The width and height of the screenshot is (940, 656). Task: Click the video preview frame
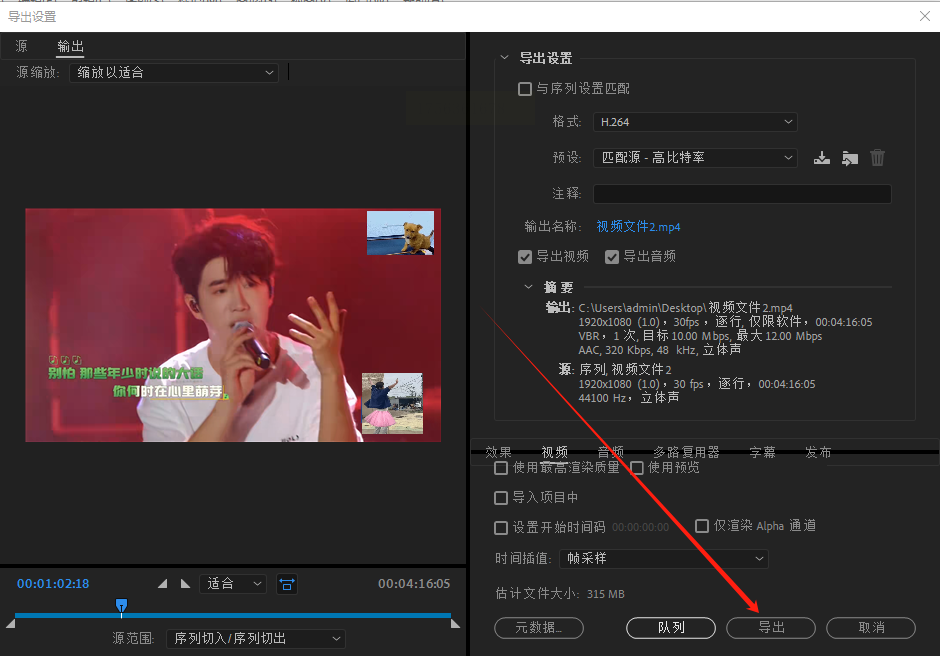[x=233, y=326]
